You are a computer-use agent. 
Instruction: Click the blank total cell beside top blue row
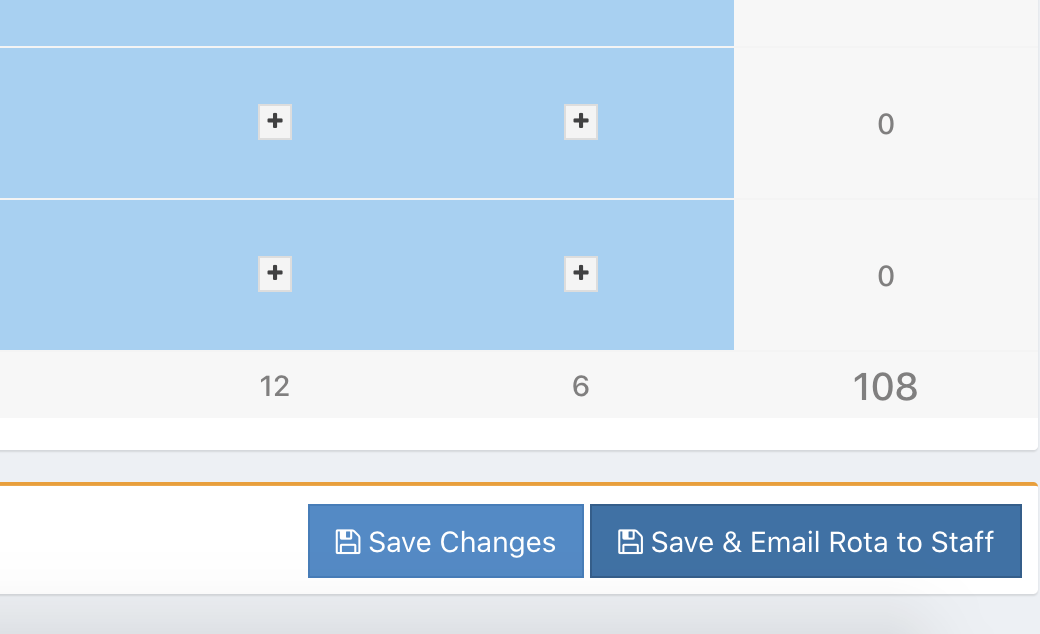click(x=885, y=22)
